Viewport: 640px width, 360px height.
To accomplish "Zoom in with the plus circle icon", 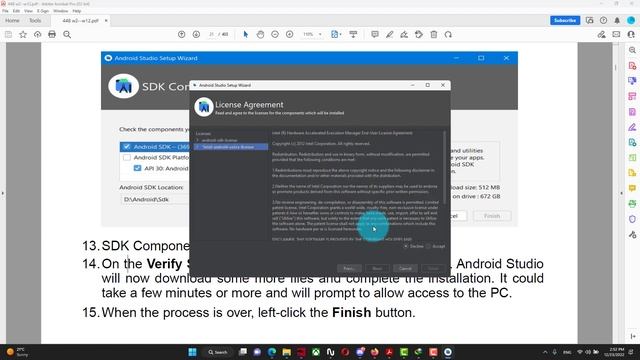I will (x=290, y=35).
